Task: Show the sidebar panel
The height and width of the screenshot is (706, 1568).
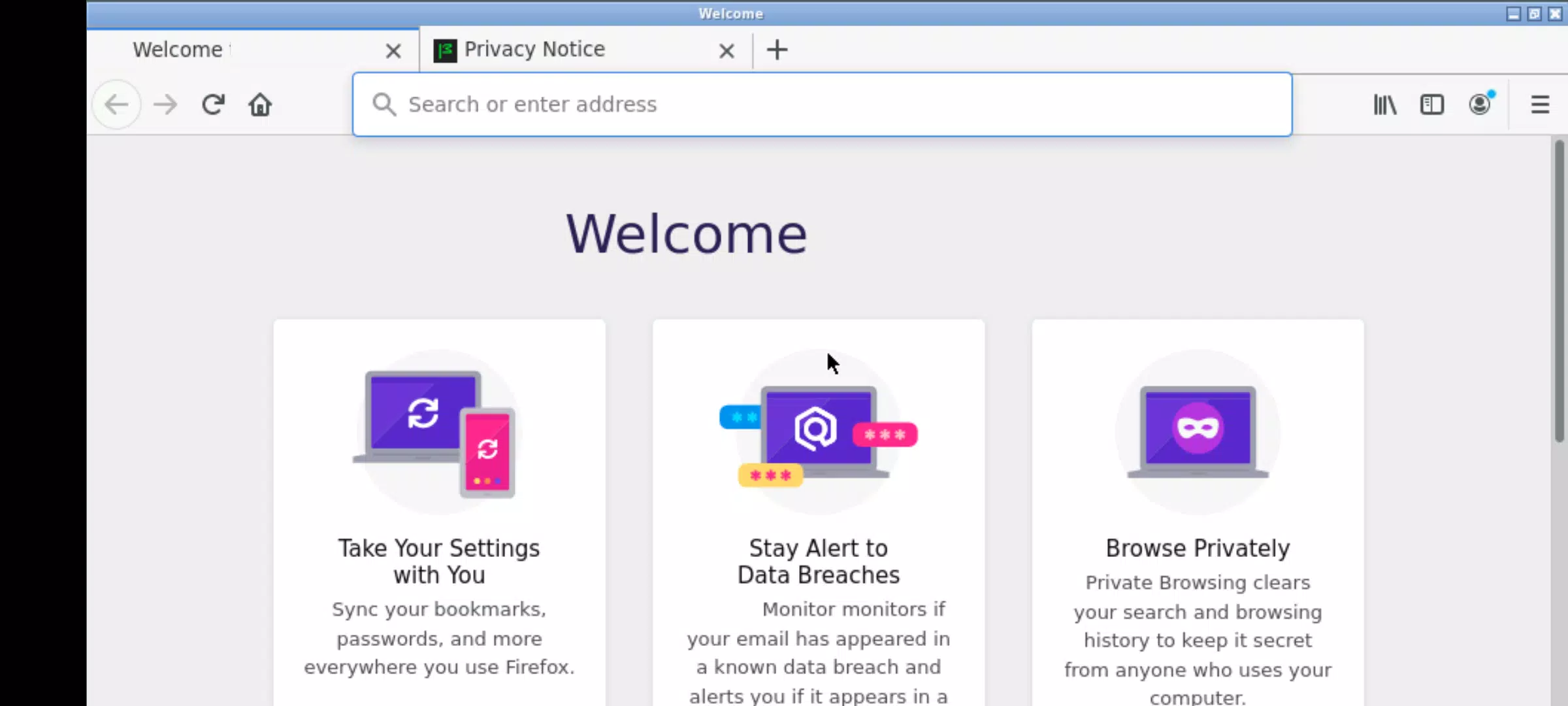Action: (1431, 105)
